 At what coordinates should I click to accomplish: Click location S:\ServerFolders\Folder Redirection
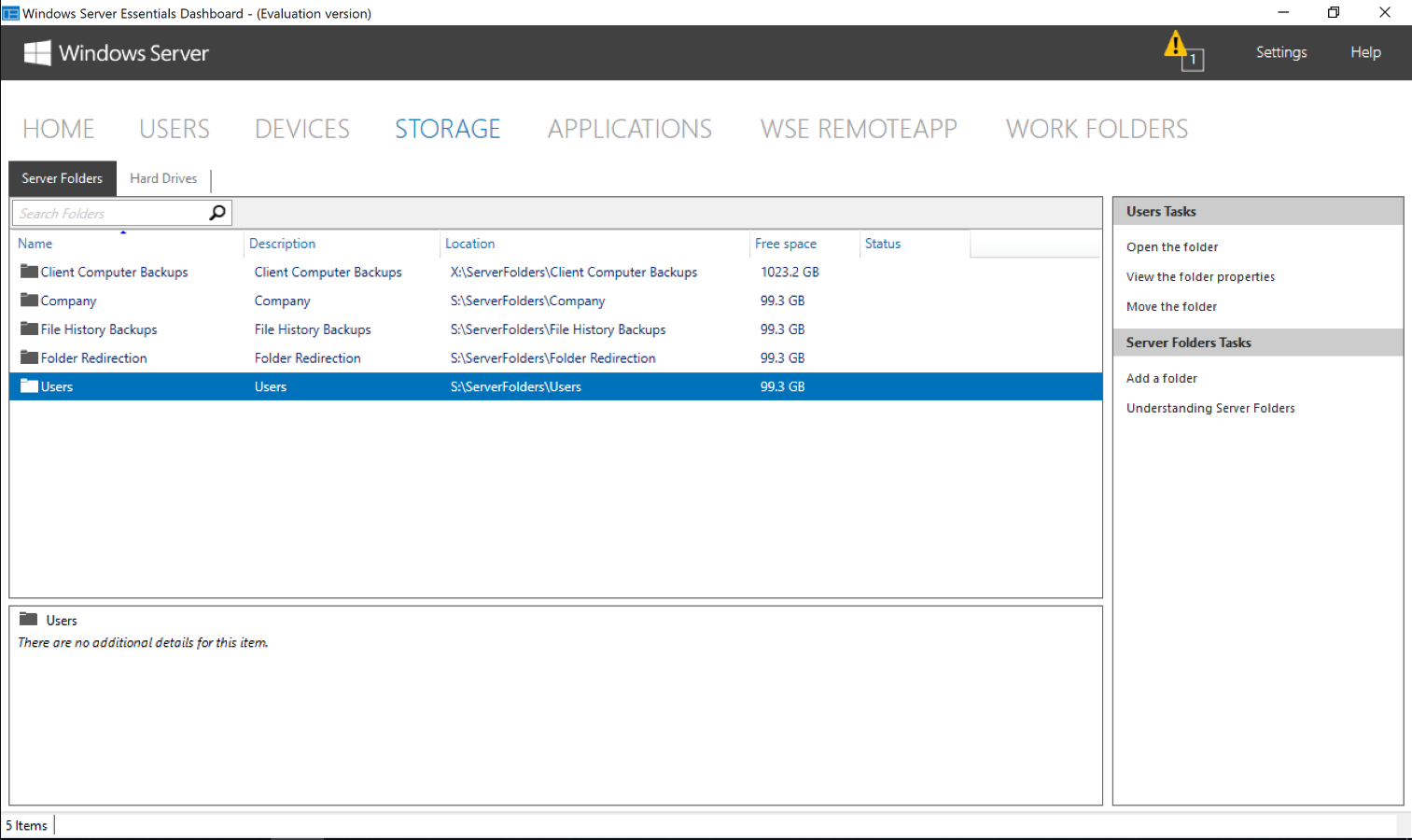[552, 358]
